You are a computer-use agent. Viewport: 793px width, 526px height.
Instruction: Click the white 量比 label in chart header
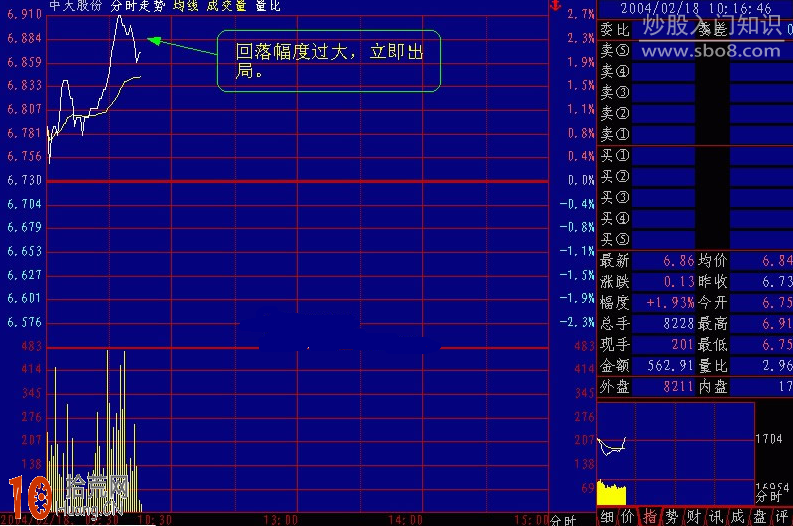pos(268,6)
